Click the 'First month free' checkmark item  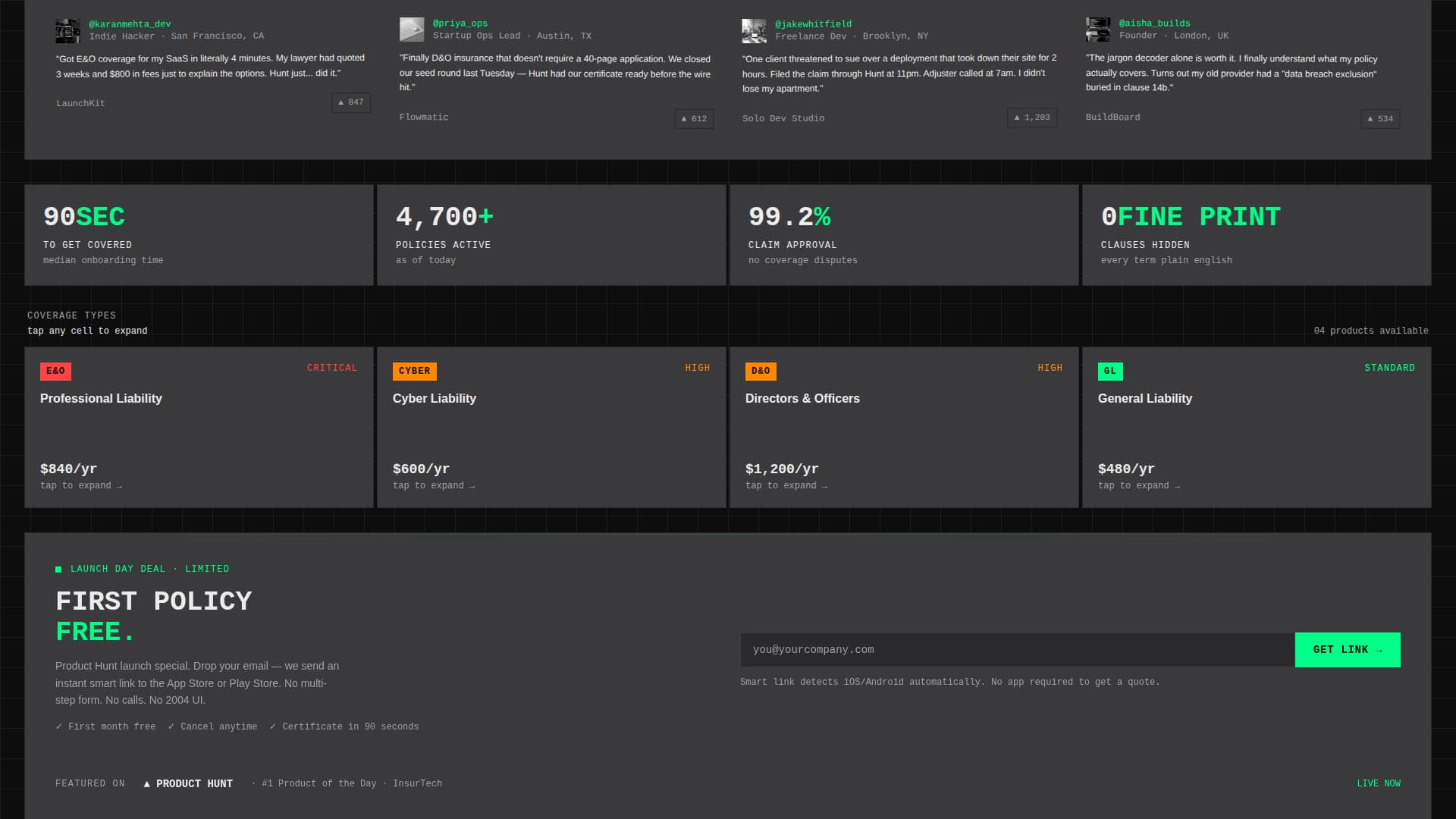tap(105, 726)
